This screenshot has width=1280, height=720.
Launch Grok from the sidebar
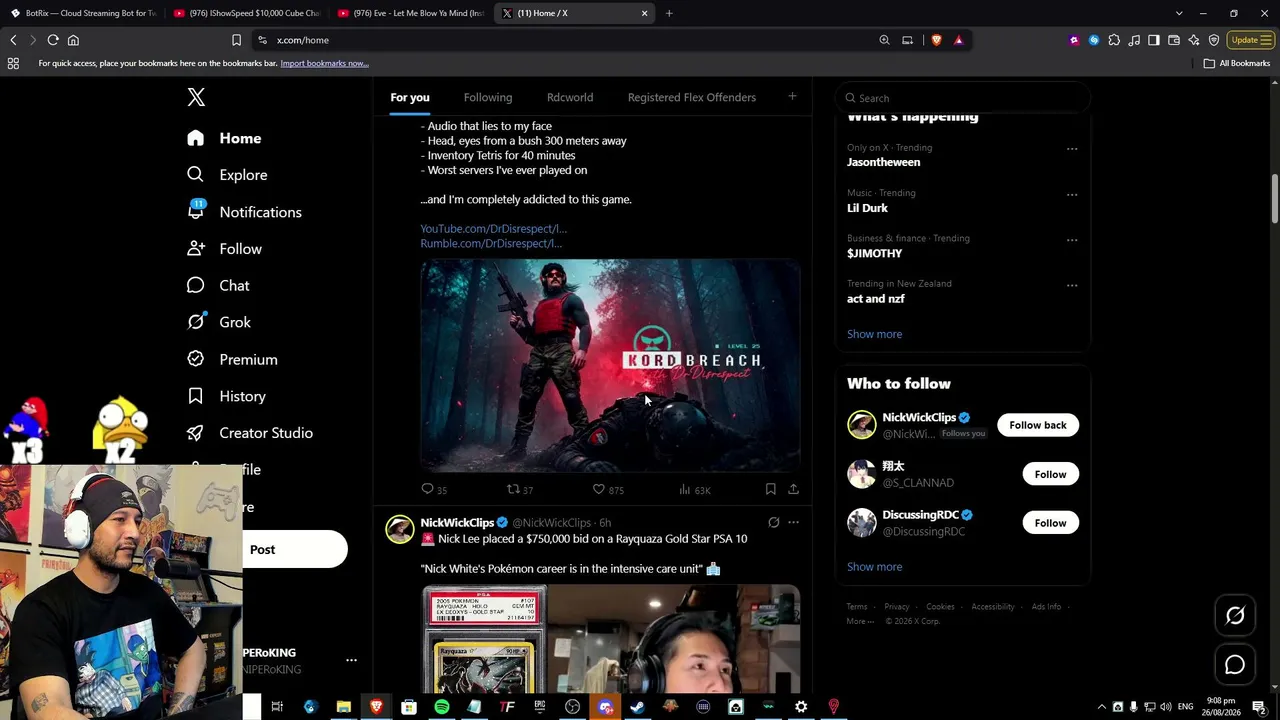[x=219, y=322]
